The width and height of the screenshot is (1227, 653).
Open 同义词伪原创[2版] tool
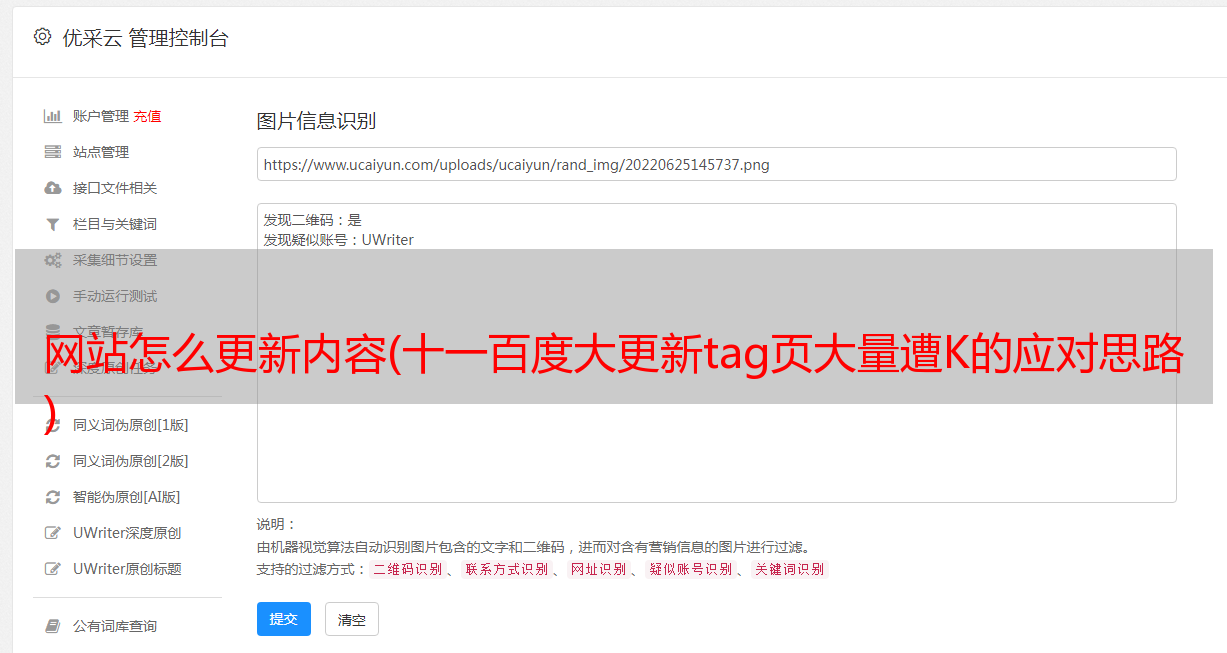131,461
